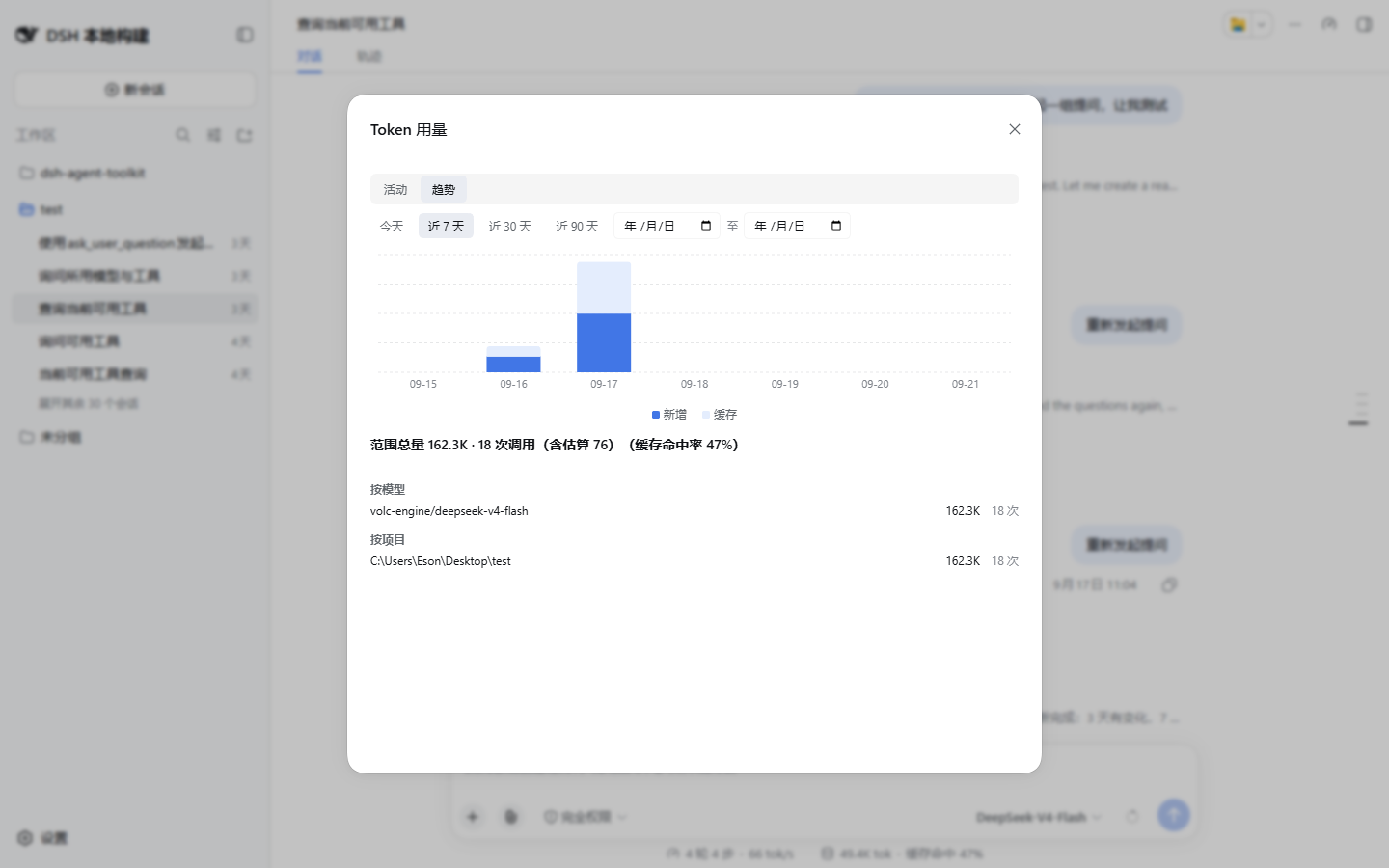Pick the 近 90 天 range
Viewport: 1389px width, 868px height.
click(577, 226)
